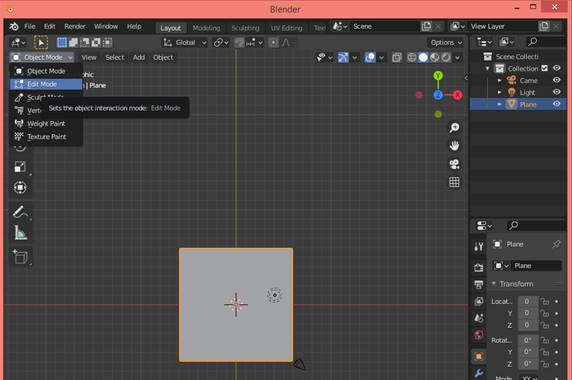Click the green Y axis on navigation gizmo
572x380 pixels.
(x=438, y=75)
